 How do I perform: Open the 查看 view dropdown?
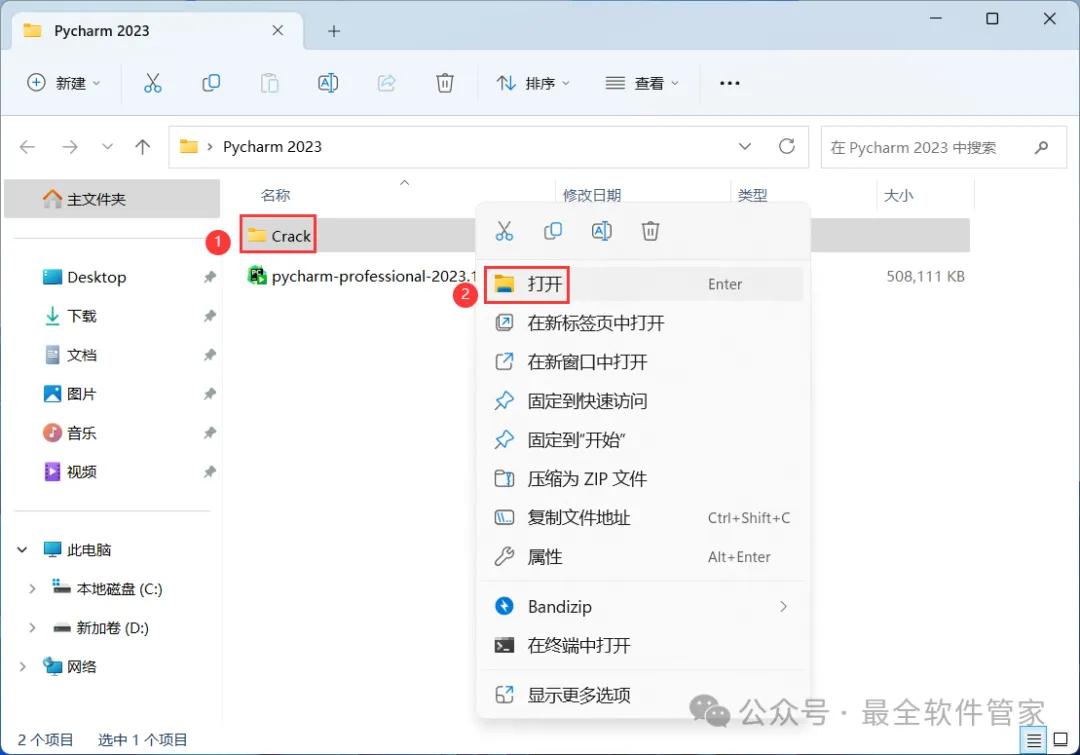tap(642, 83)
